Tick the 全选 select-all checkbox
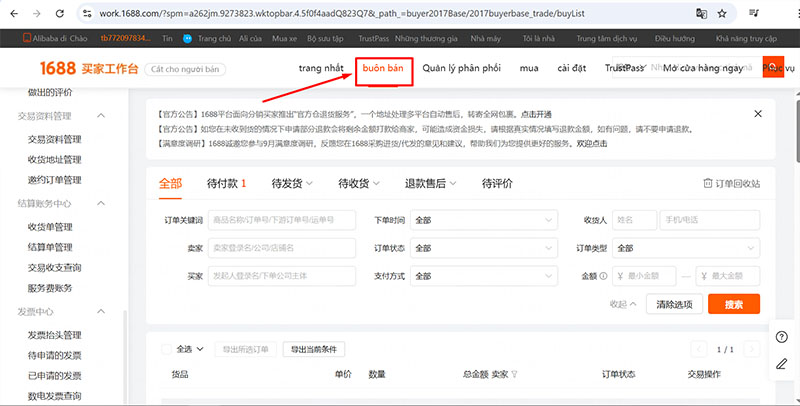The height and width of the screenshot is (406, 800). [x=167, y=349]
